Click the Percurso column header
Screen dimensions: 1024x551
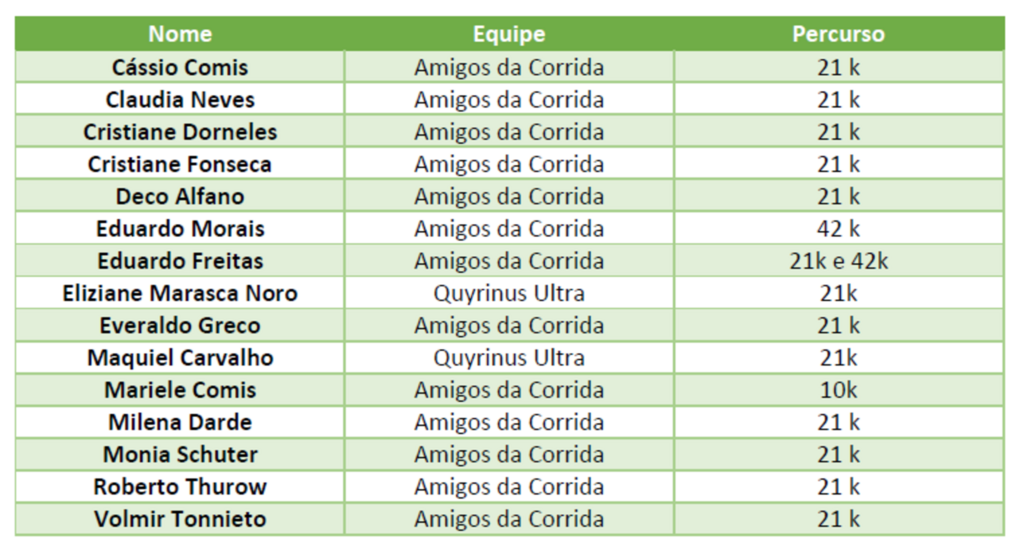(x=838, y=34)
